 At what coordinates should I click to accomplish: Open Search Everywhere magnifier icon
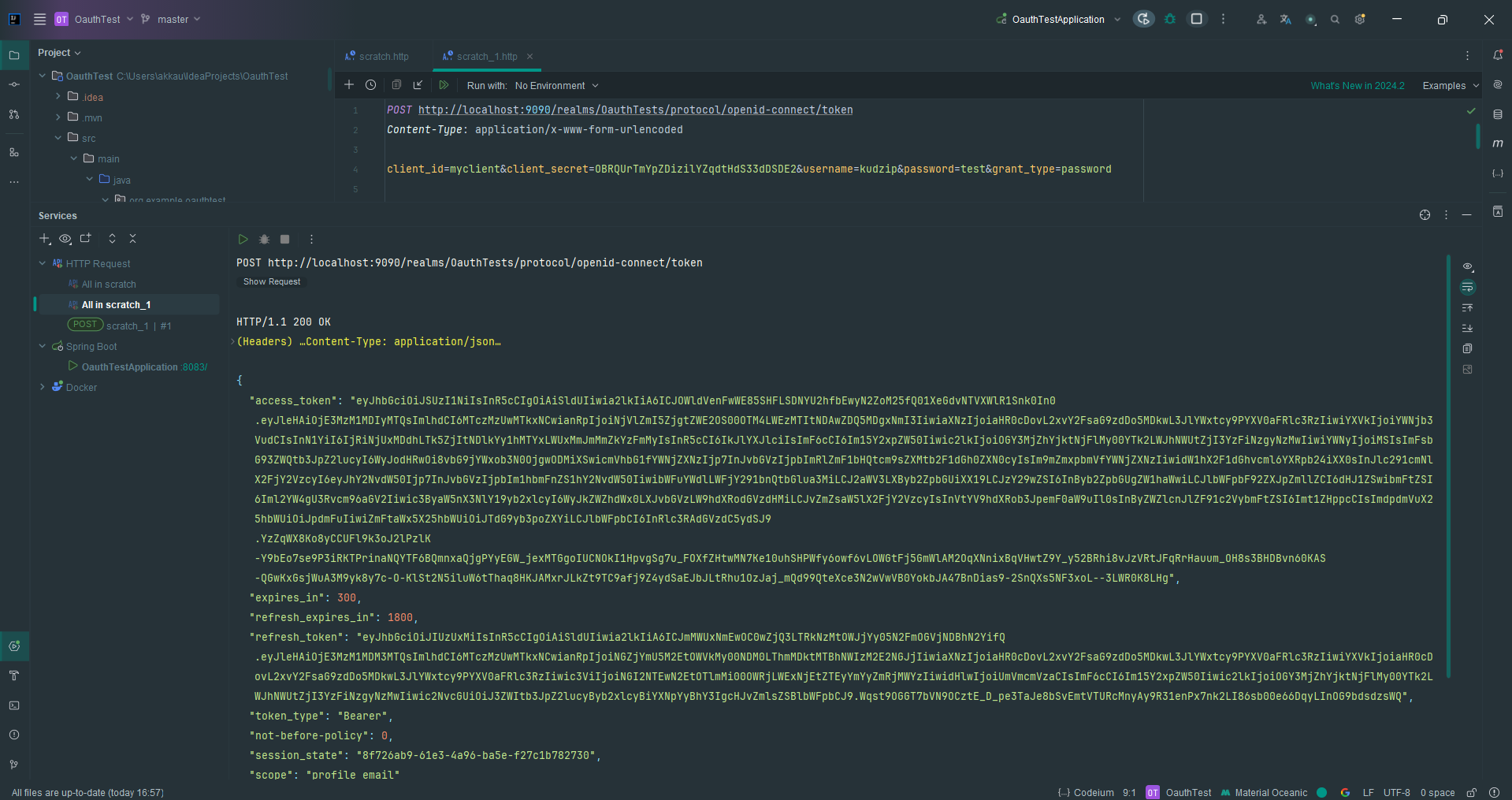(x=1335, y=20)
